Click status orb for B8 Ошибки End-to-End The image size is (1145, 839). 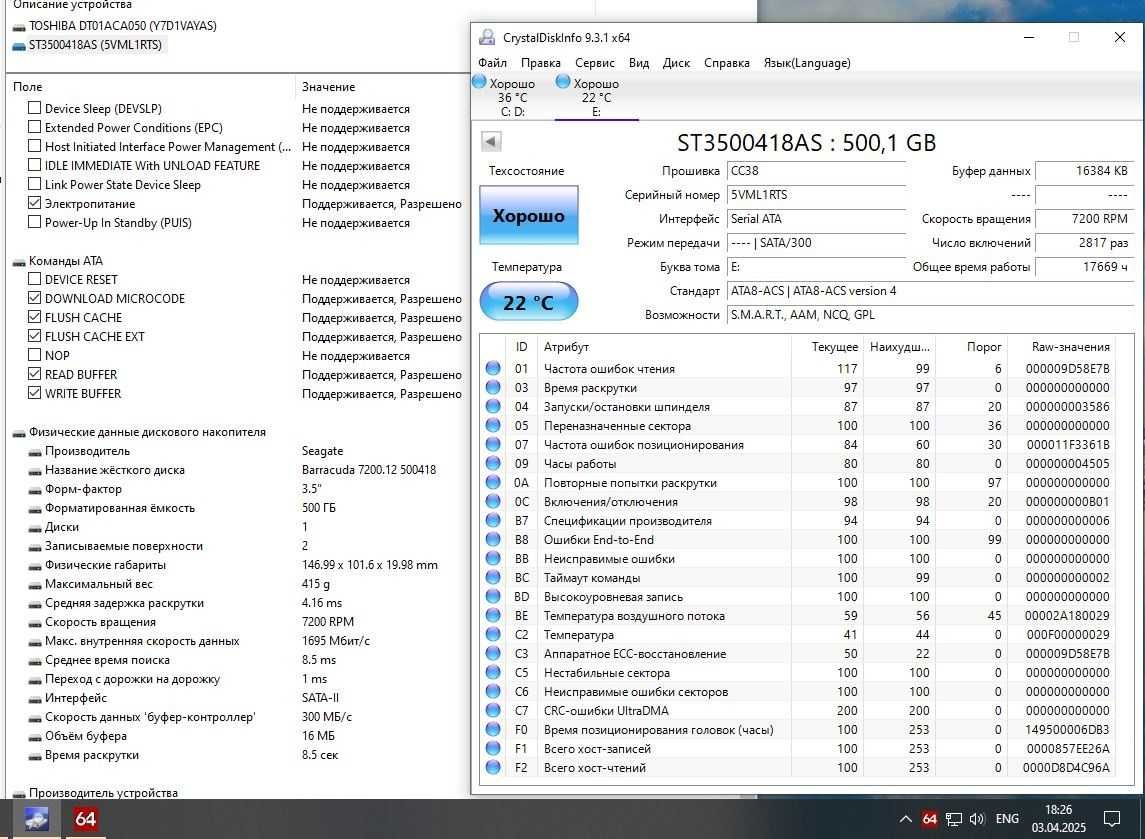point(493,539)
